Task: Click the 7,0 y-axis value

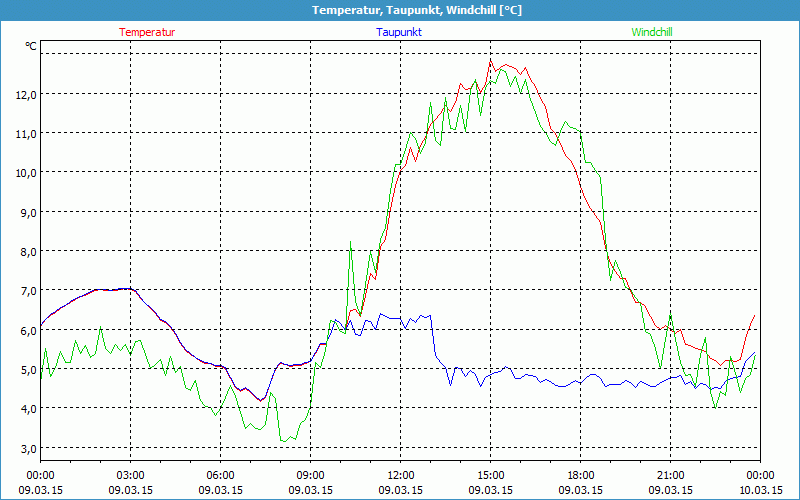Action: 29,291
